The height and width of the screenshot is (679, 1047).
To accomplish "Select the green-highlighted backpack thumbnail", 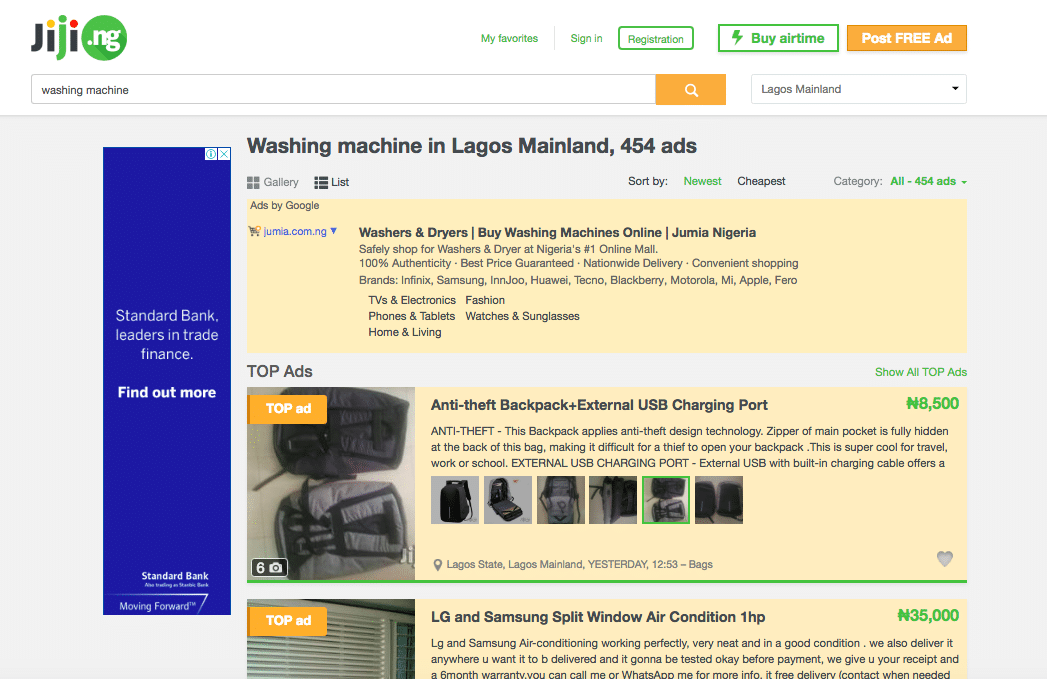I will coord(666,500).
